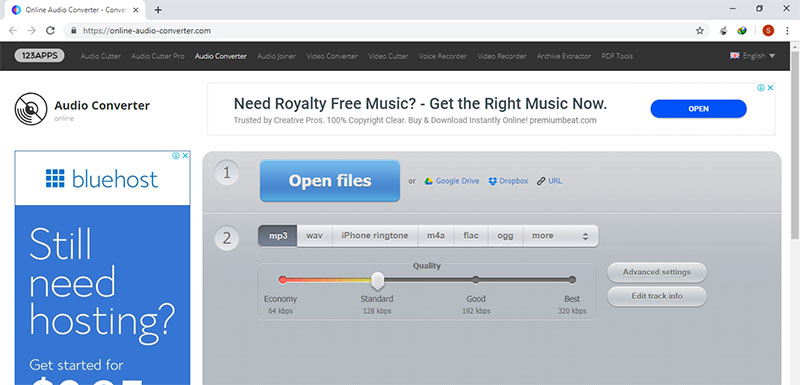The image size is (800, 385).
Task: Bookmark this page with the star icon
Action: tap(699, 31)
